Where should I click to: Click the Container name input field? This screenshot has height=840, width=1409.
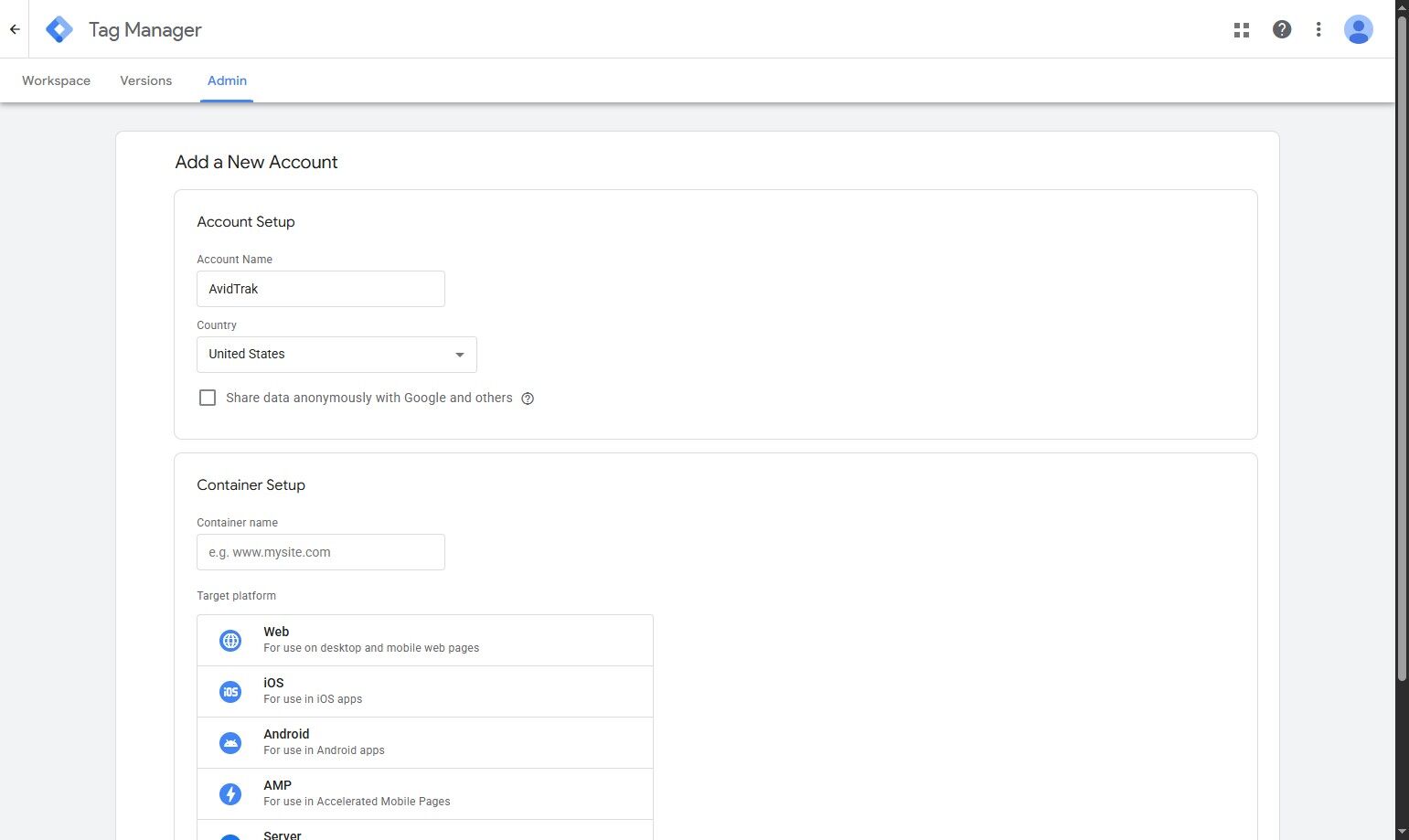pyautogui.click(x=320, y=552)
